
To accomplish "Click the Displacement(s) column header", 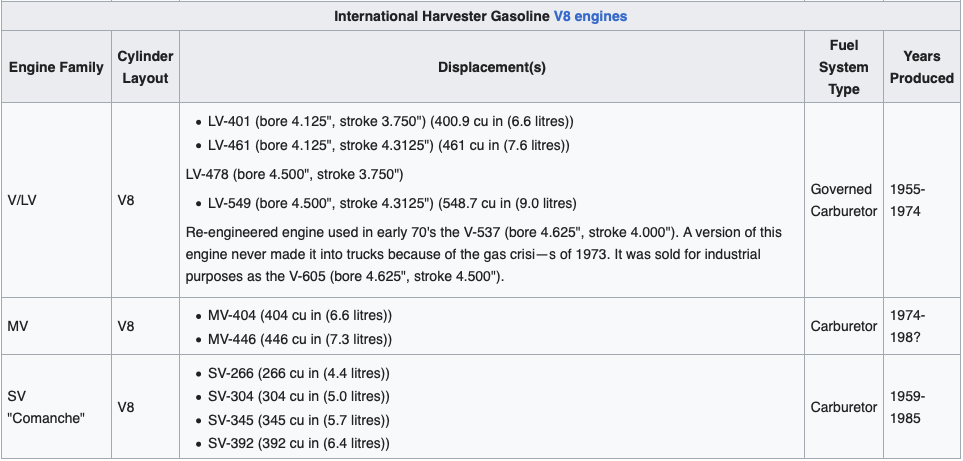I will pos(492,67).
